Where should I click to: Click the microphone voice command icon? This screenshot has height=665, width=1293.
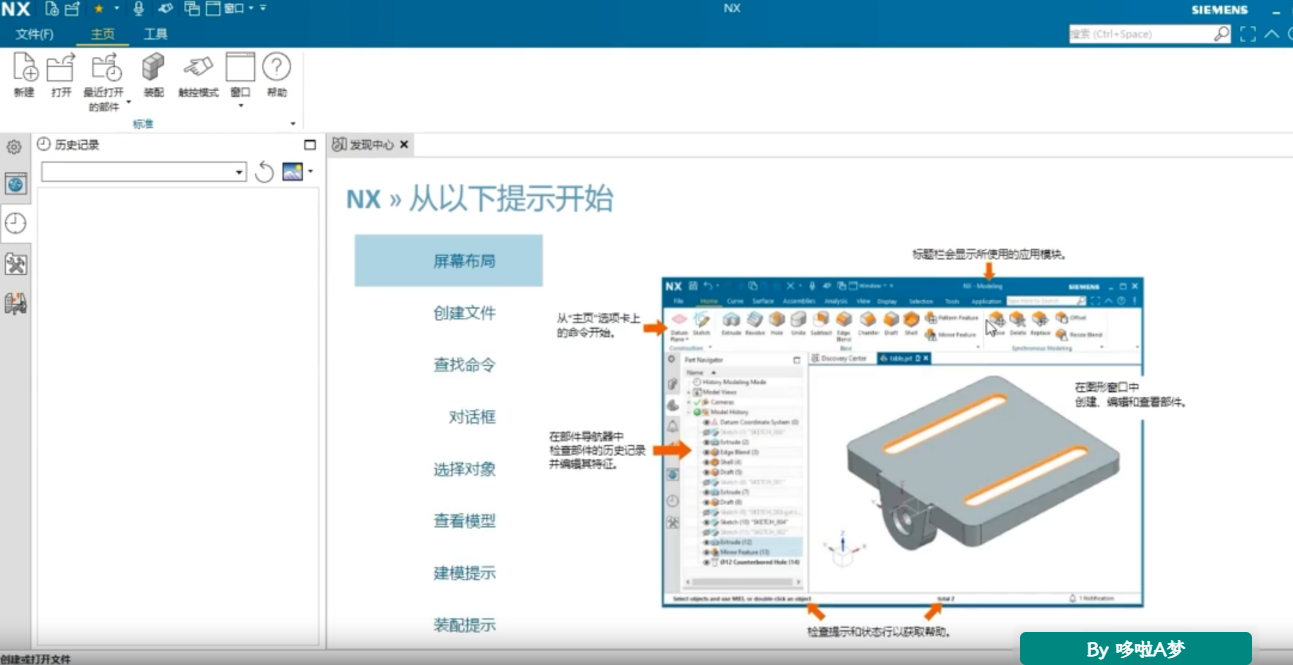[139, 9]
